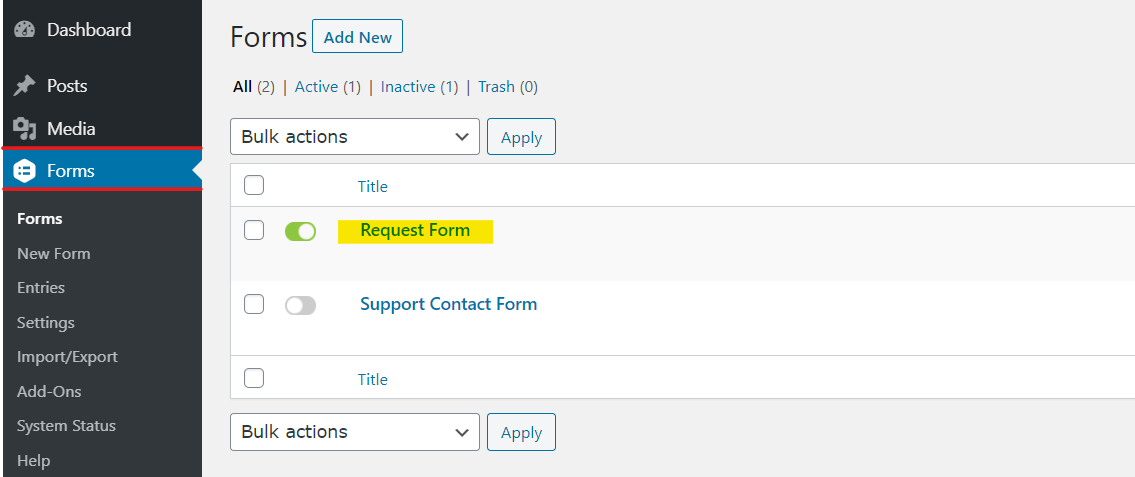Click the Forms hexagon icon in sidebar
1135x477 pixels.
click(24, 171)
